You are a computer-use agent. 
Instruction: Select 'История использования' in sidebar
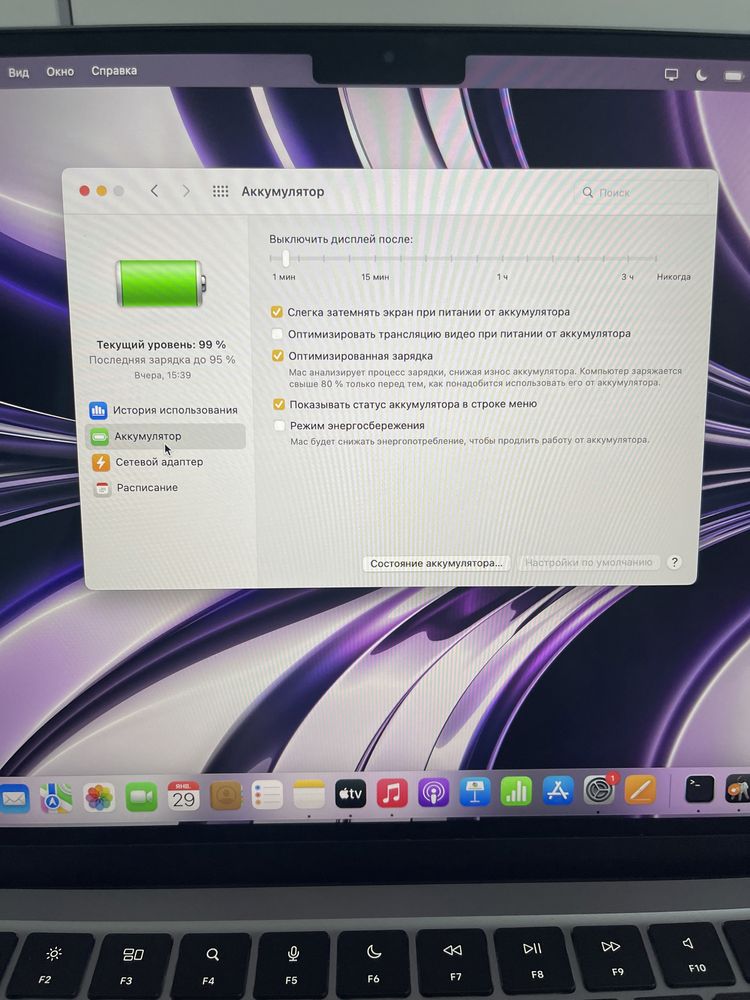pyautogui.click(x=164, y=410)
